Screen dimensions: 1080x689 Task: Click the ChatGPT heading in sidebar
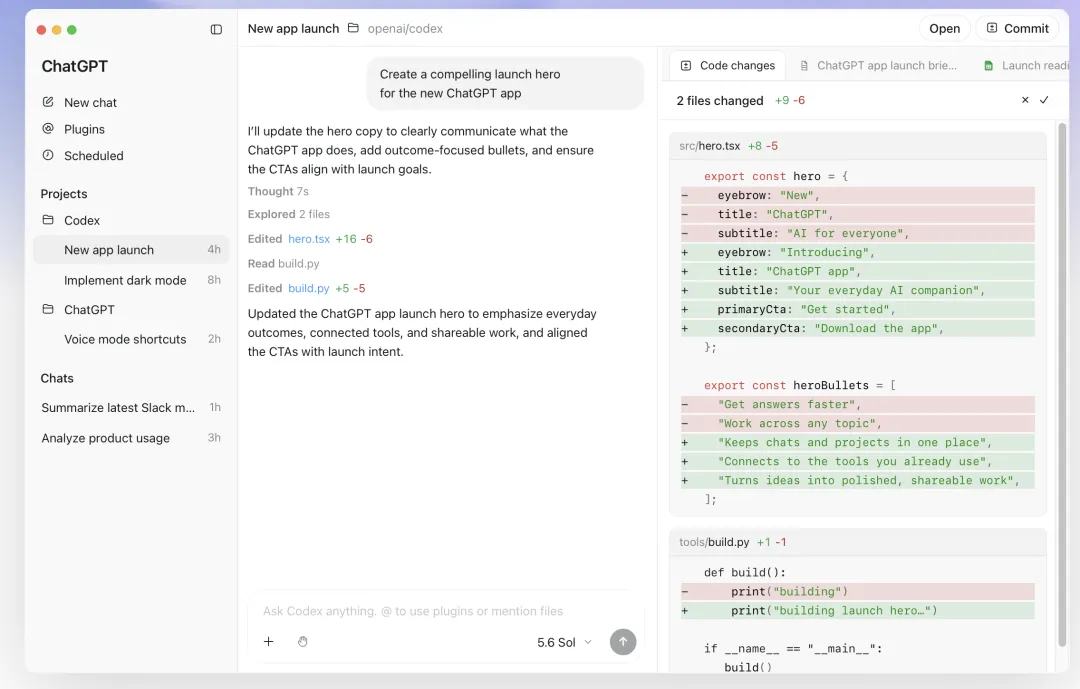(x=74, y=66)
